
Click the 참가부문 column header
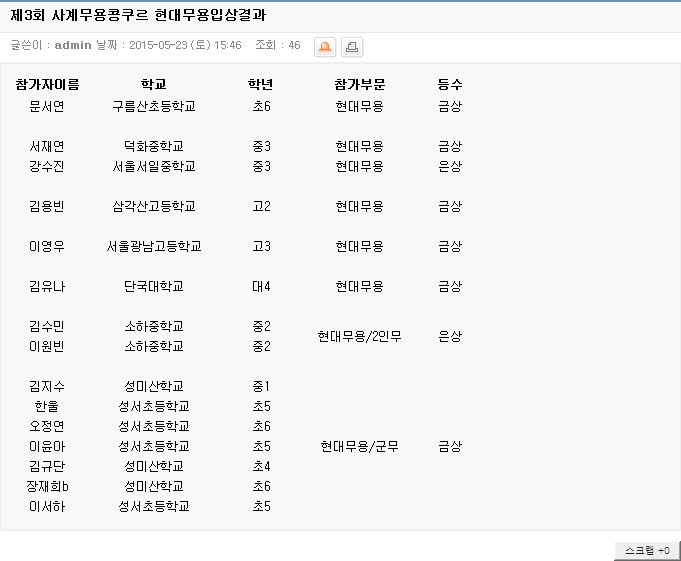pyautogui.click(x=360, y=84)
